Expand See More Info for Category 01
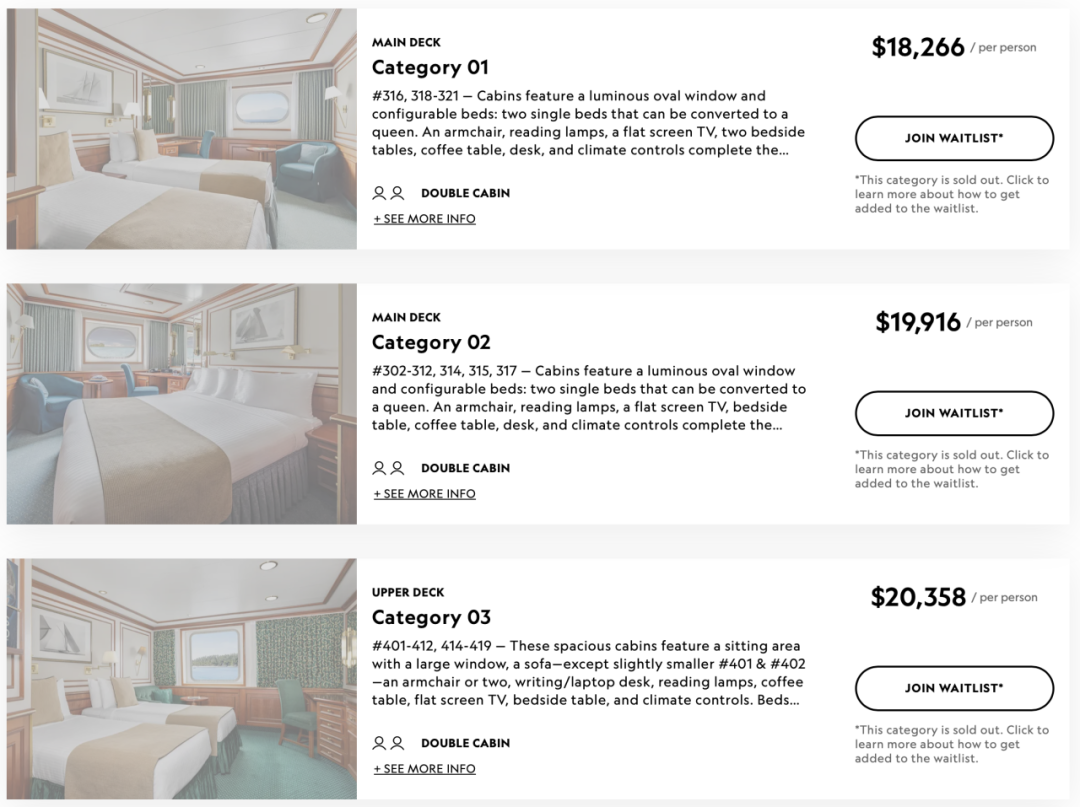1080x807 pixels. pos(424,219)
